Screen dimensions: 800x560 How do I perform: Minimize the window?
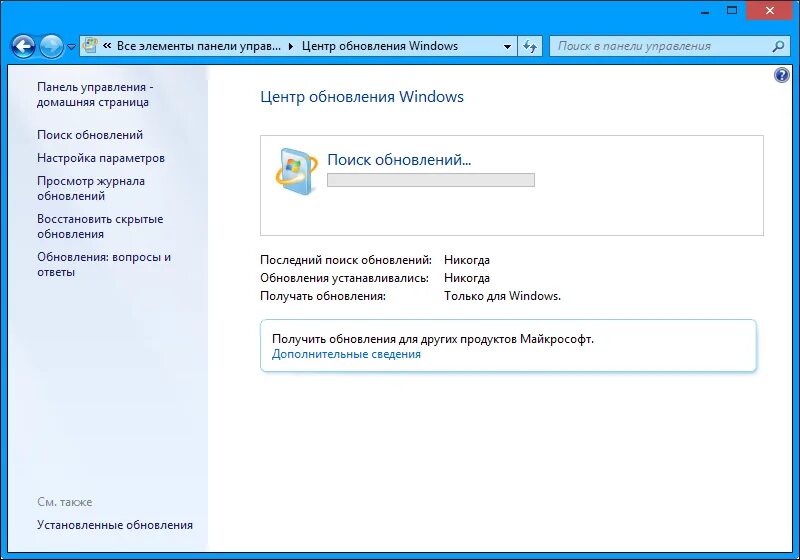pyautogui.click(x=705, y=11)
